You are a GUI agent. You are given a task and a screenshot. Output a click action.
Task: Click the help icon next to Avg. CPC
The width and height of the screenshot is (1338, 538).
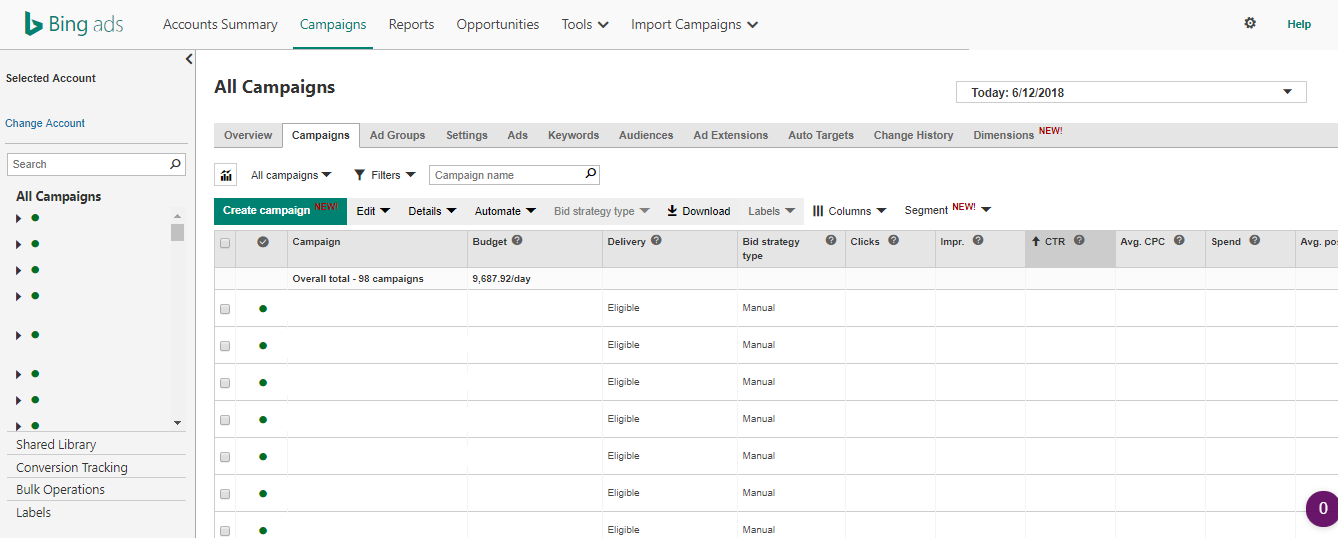tap(1179, 240)
